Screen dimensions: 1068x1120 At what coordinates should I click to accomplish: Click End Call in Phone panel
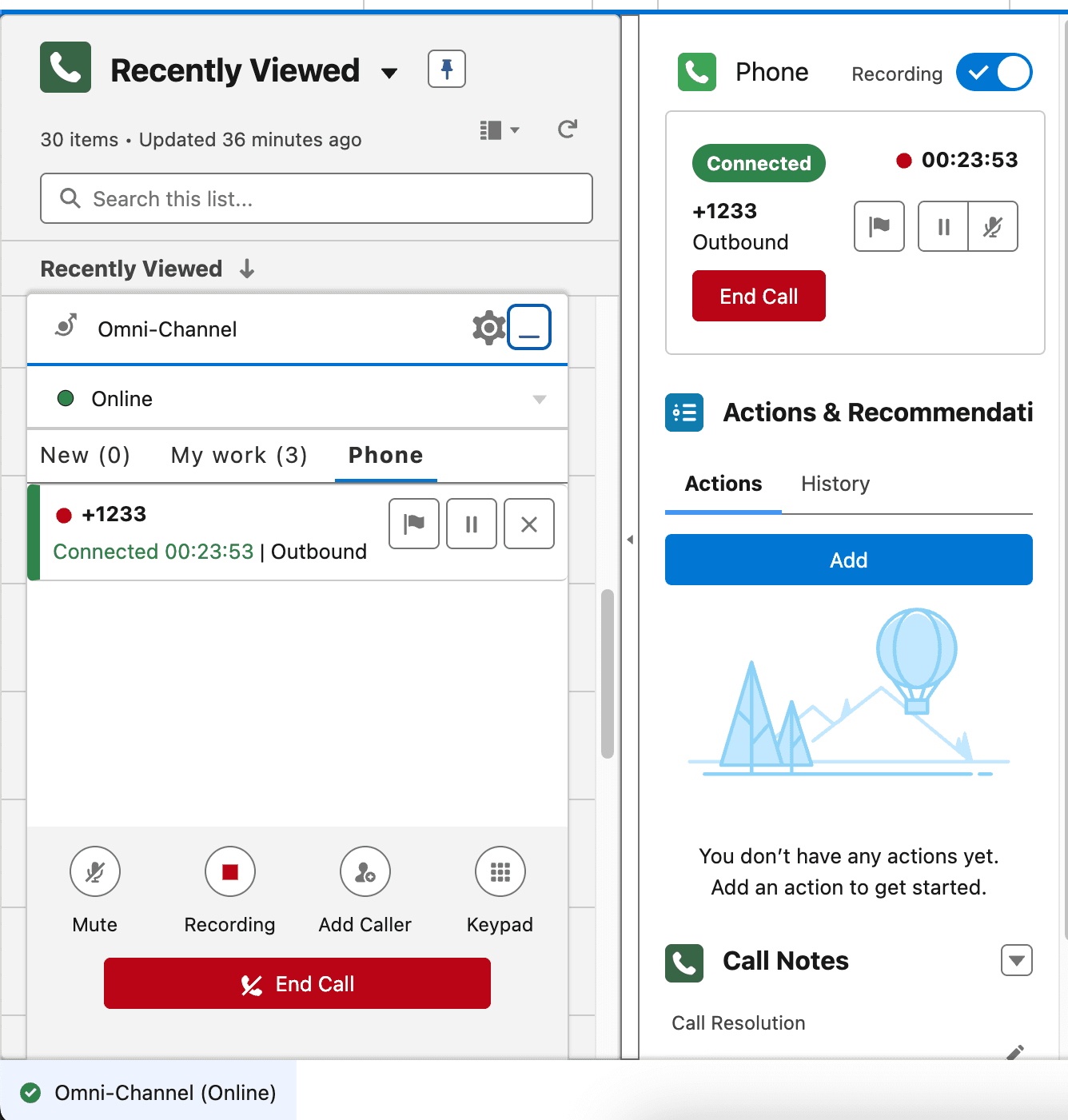click(x=758, y=296)
